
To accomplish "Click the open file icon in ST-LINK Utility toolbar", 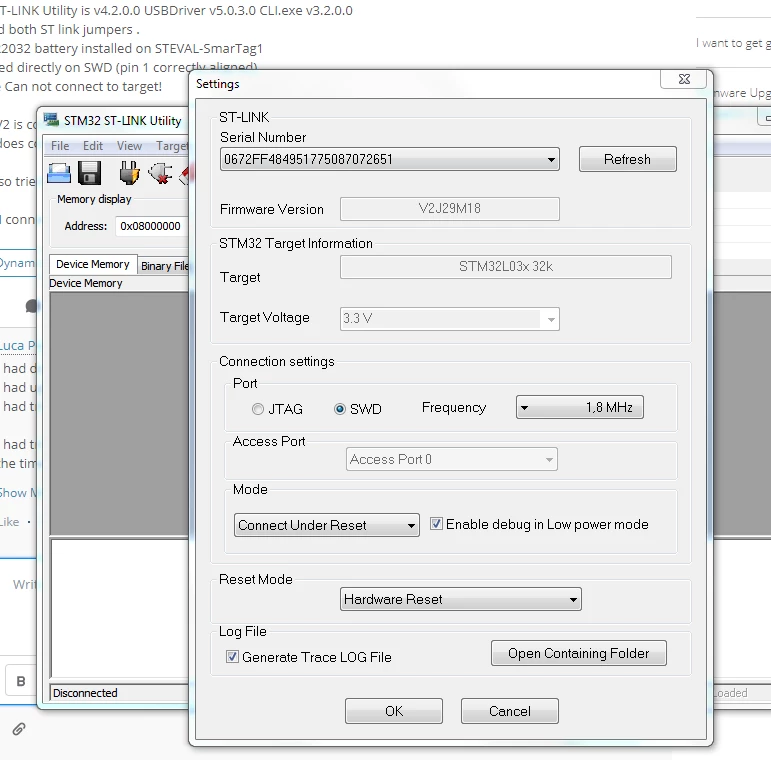I will point(59,173).
